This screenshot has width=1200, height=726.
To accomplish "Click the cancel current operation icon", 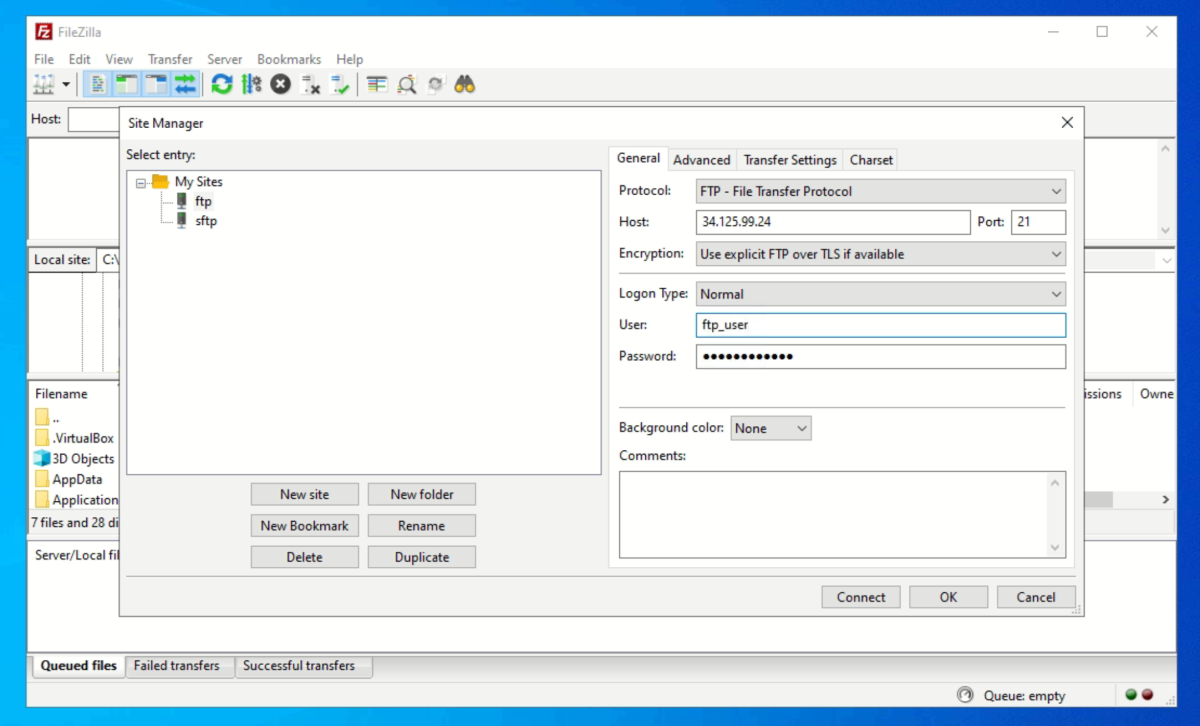I will pyautogui.click(x=281, y=85).
